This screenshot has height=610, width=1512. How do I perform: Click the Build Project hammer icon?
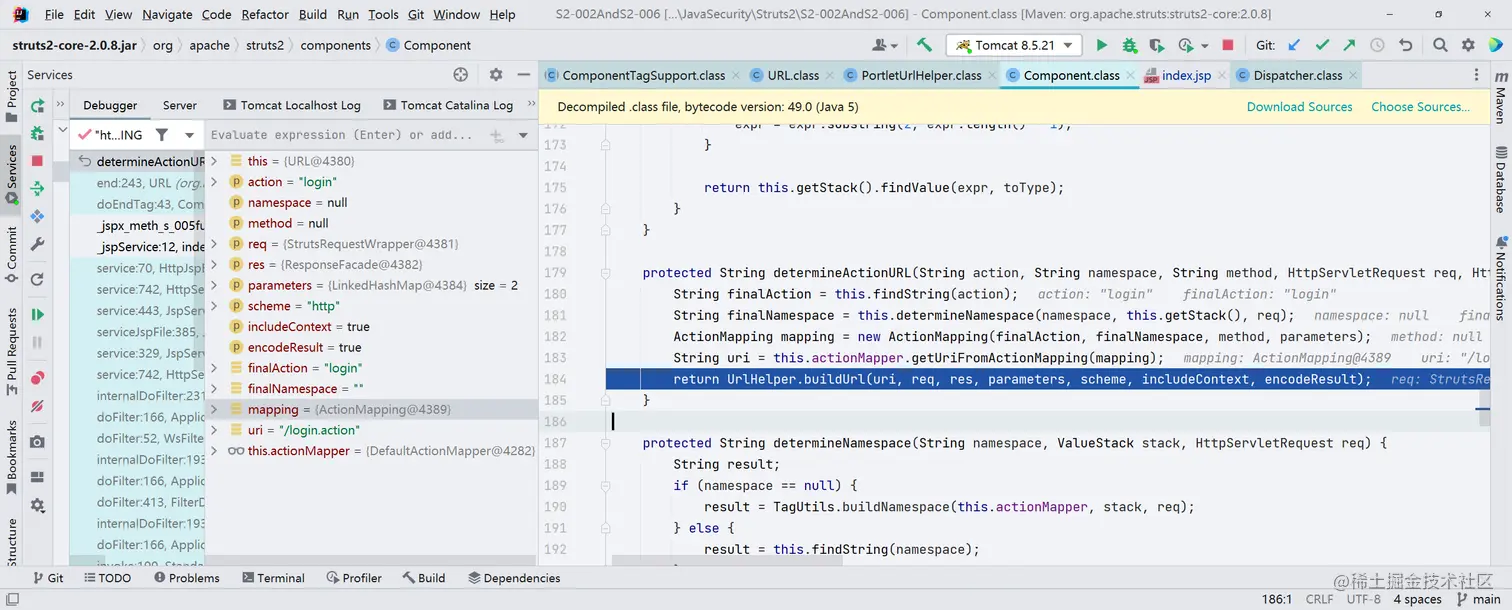point(924,45)
